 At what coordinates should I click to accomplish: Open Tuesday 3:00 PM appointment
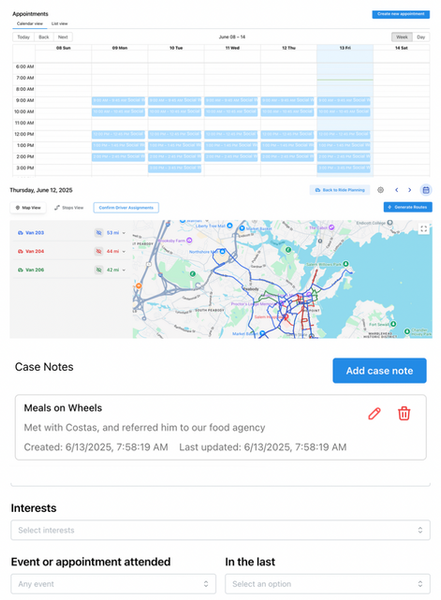175,168
